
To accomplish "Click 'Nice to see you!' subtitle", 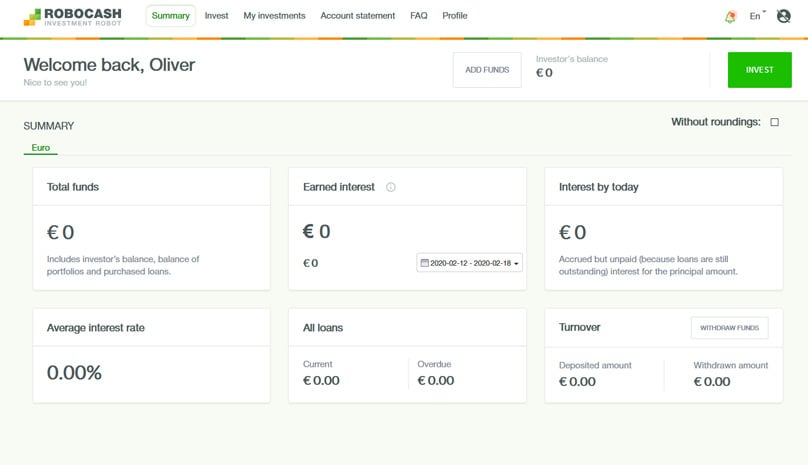I will [55, 82].
